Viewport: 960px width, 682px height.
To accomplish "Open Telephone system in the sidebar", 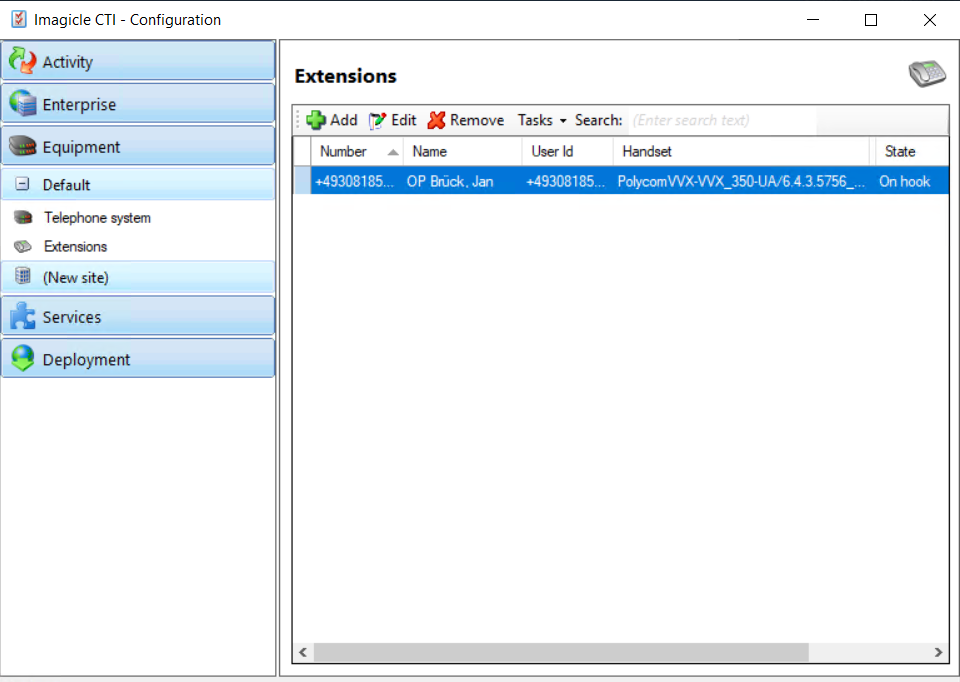I will 97,218.
